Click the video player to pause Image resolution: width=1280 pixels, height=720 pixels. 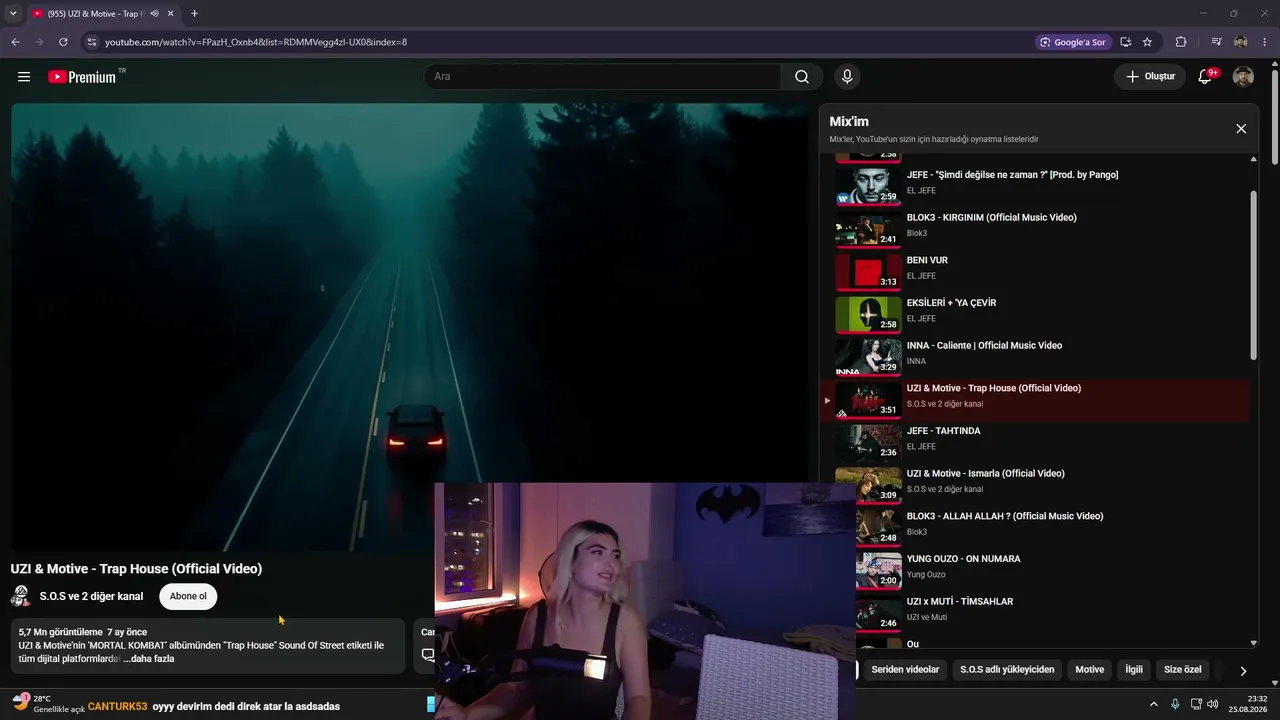pyautogui.click(x=409, y=326)
